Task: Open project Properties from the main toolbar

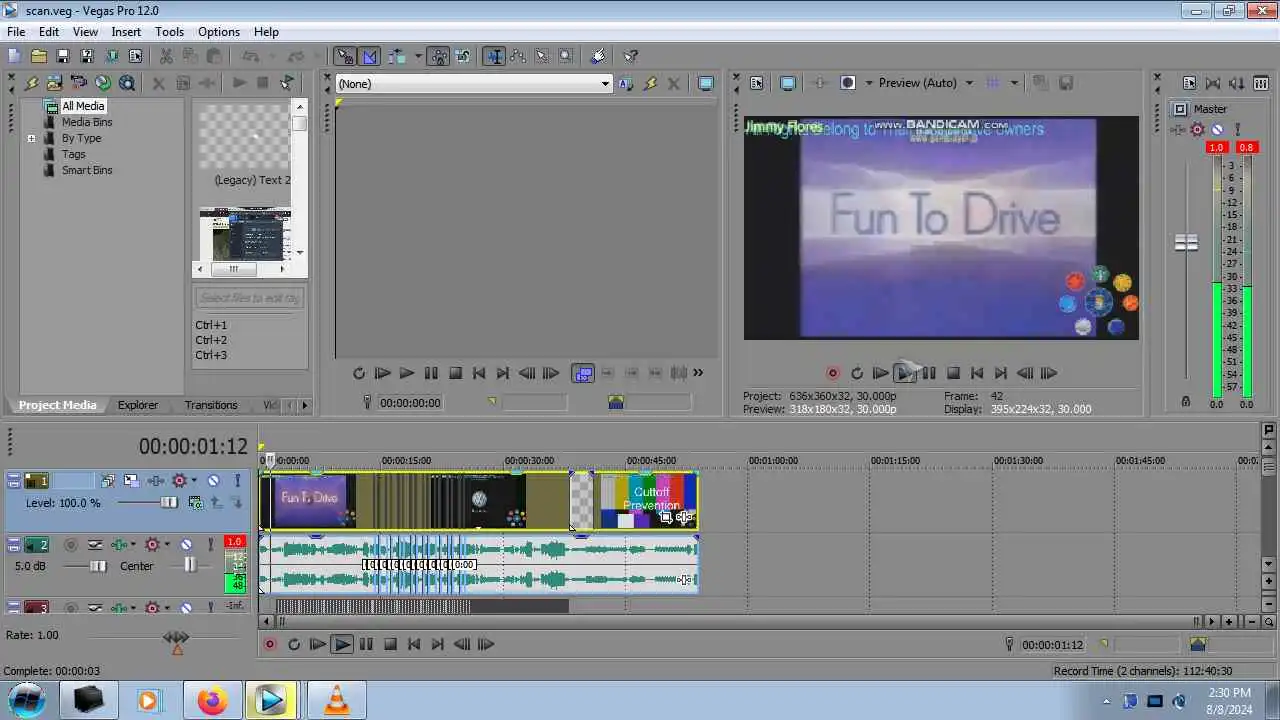Action: point(136,57)
